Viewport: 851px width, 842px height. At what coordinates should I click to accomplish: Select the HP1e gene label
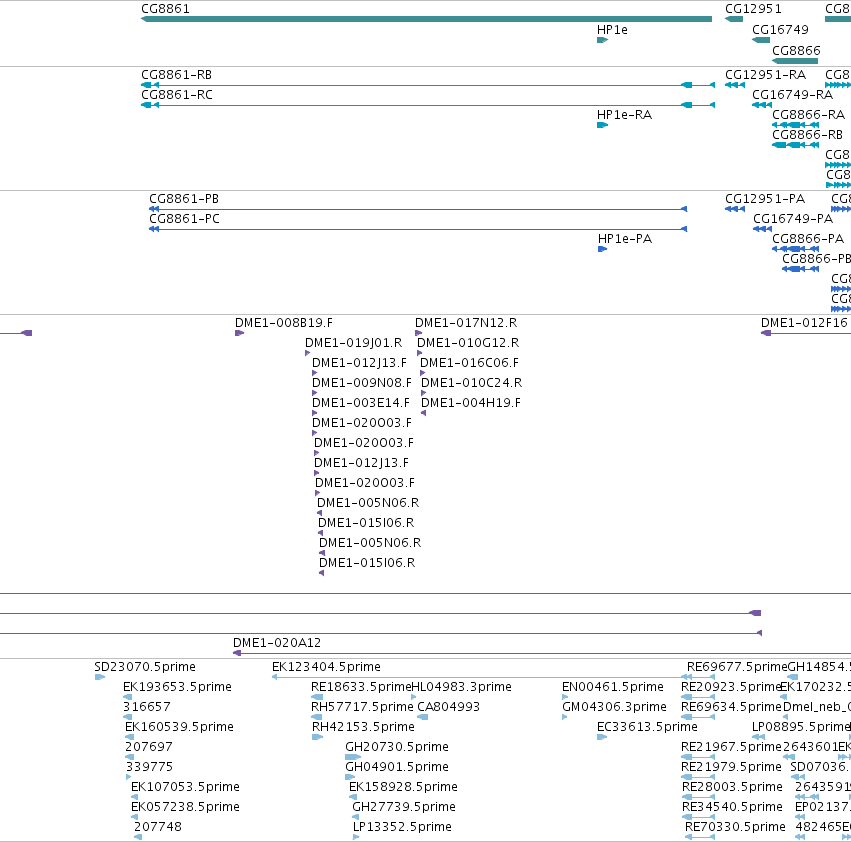pos(612,30)
